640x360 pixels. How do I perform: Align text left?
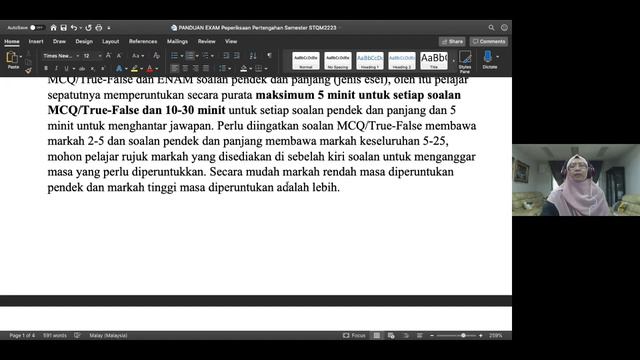click(x=175, y=69)
